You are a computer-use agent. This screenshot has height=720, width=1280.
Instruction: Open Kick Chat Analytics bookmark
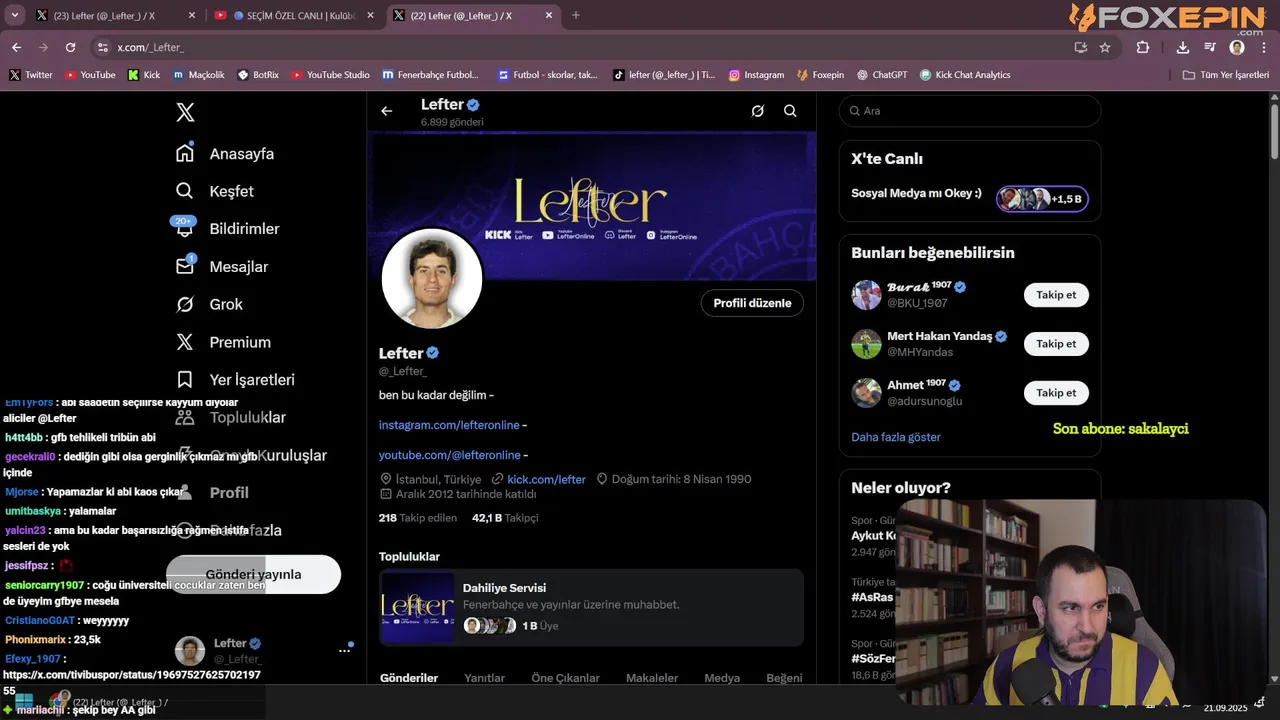pyautogui.click(x=965, y=75)
